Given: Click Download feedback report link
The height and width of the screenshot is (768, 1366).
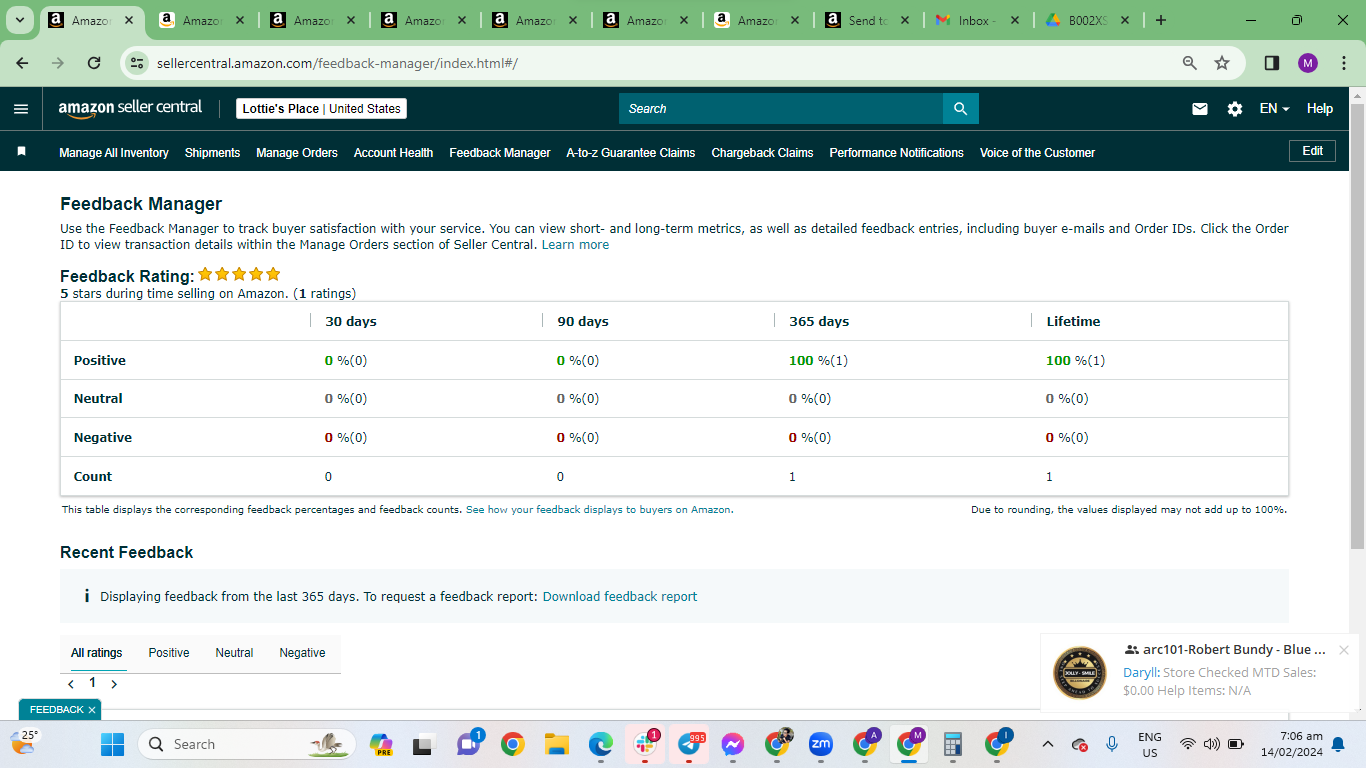Looking at the screenshot, I should (x=620, y=597).
